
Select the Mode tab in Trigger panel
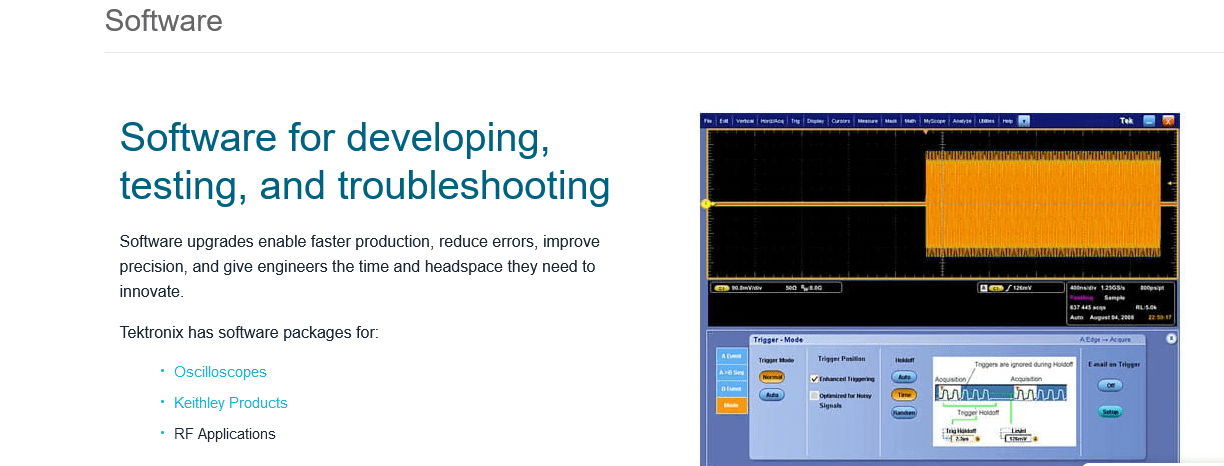point(731,405)
